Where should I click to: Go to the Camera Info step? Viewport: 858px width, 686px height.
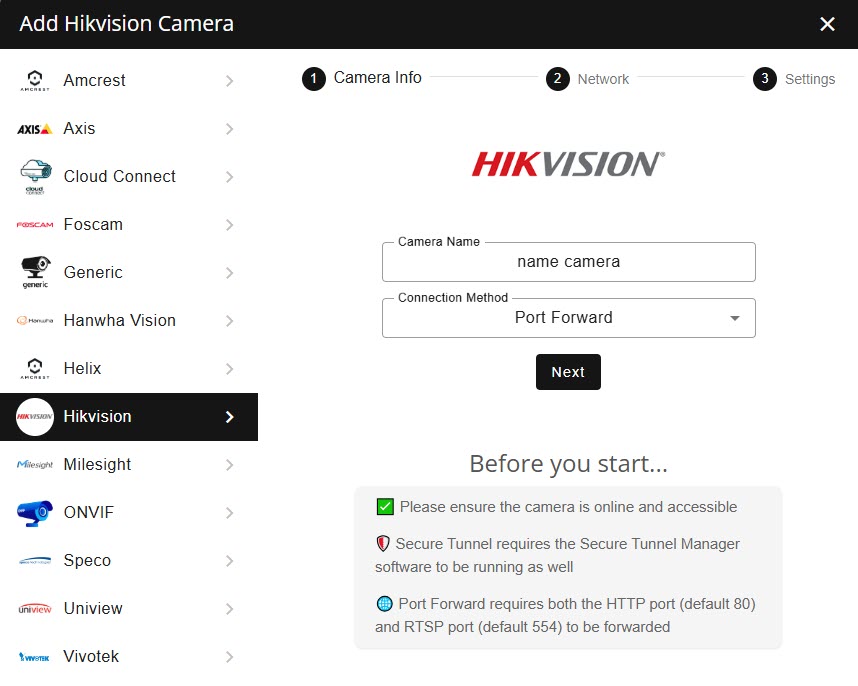point(362,78)
